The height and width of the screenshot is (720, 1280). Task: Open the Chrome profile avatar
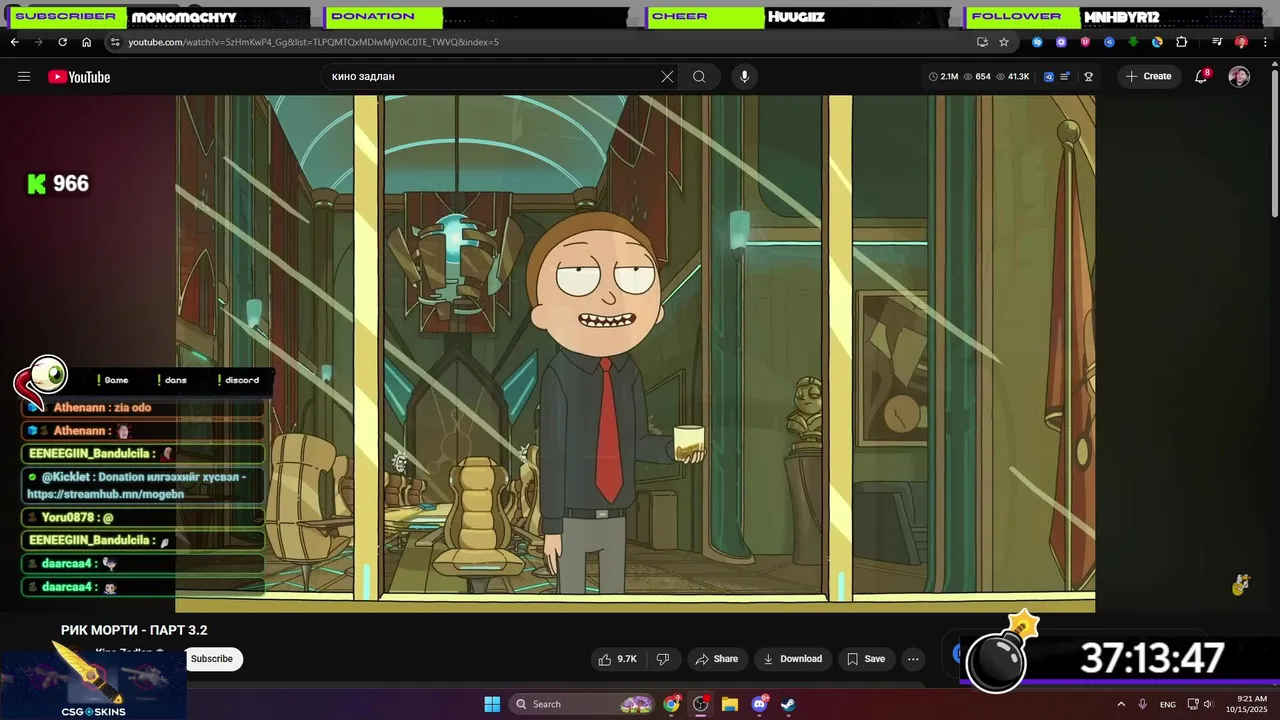coord(1241,42)
